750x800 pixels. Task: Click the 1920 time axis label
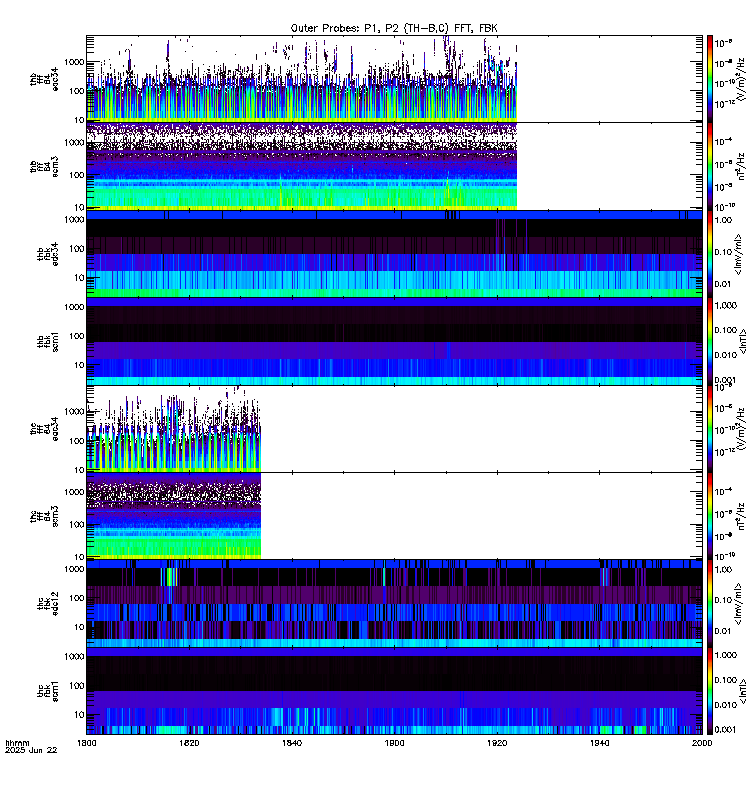pos(497,743)
